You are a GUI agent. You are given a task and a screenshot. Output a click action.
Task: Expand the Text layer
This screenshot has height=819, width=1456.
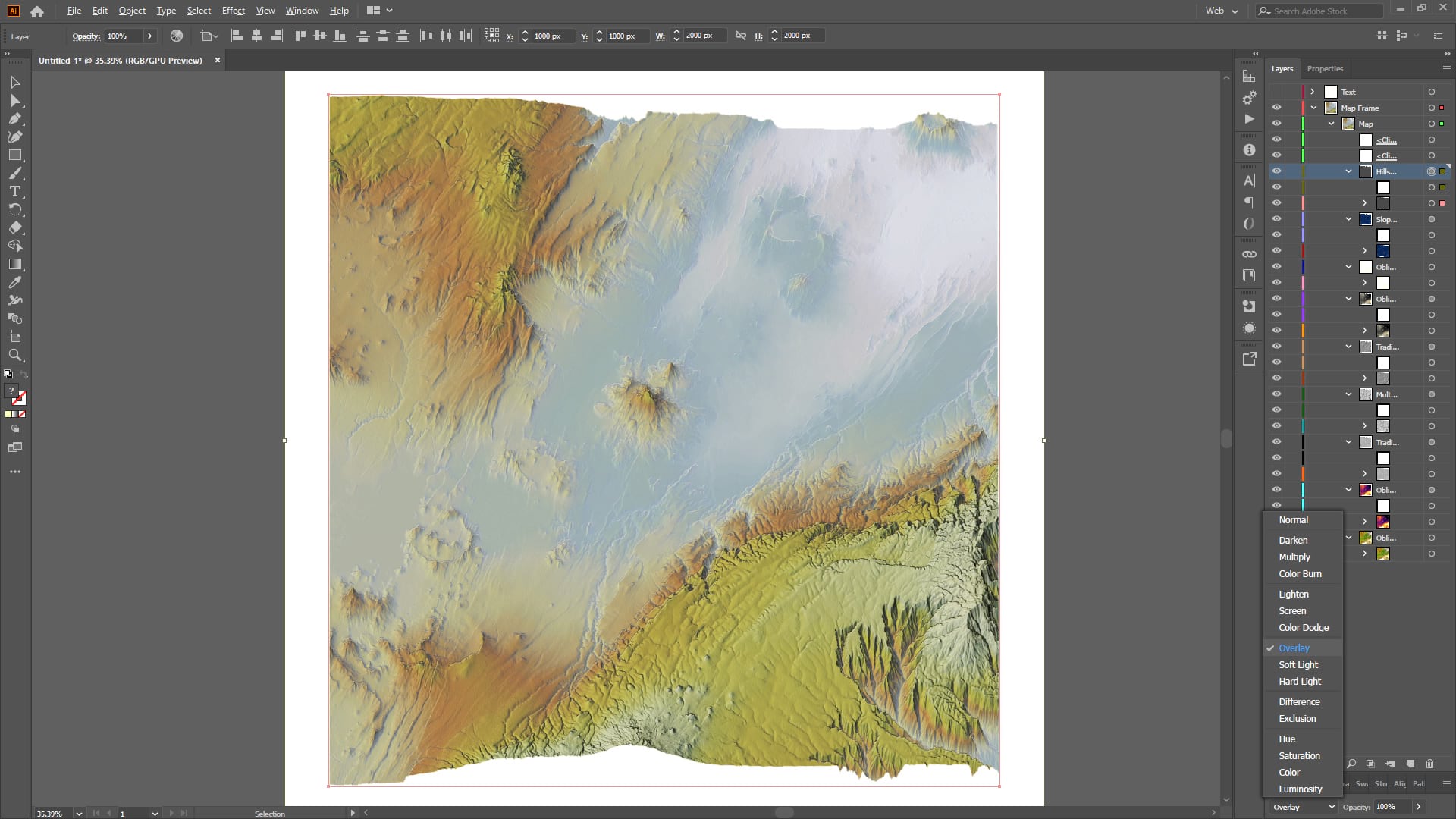[1312, 92]
